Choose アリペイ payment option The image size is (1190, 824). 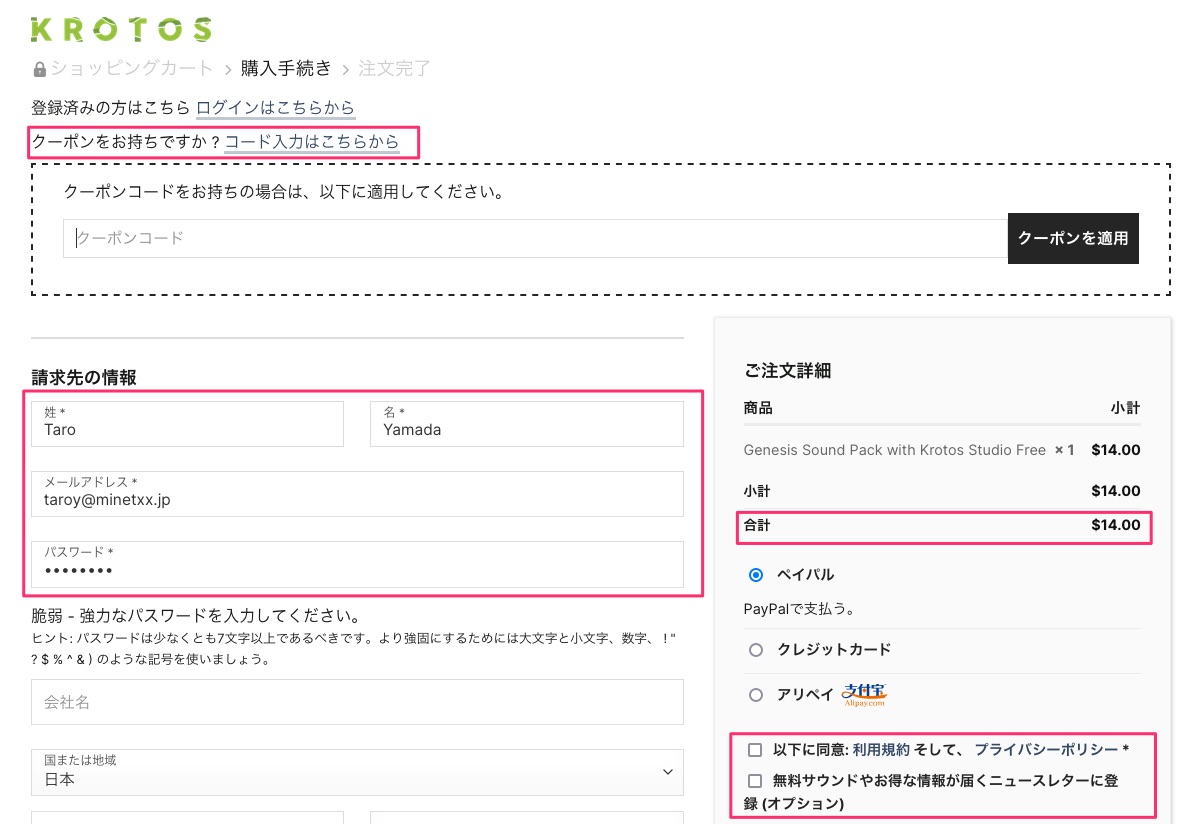(756, 695)
